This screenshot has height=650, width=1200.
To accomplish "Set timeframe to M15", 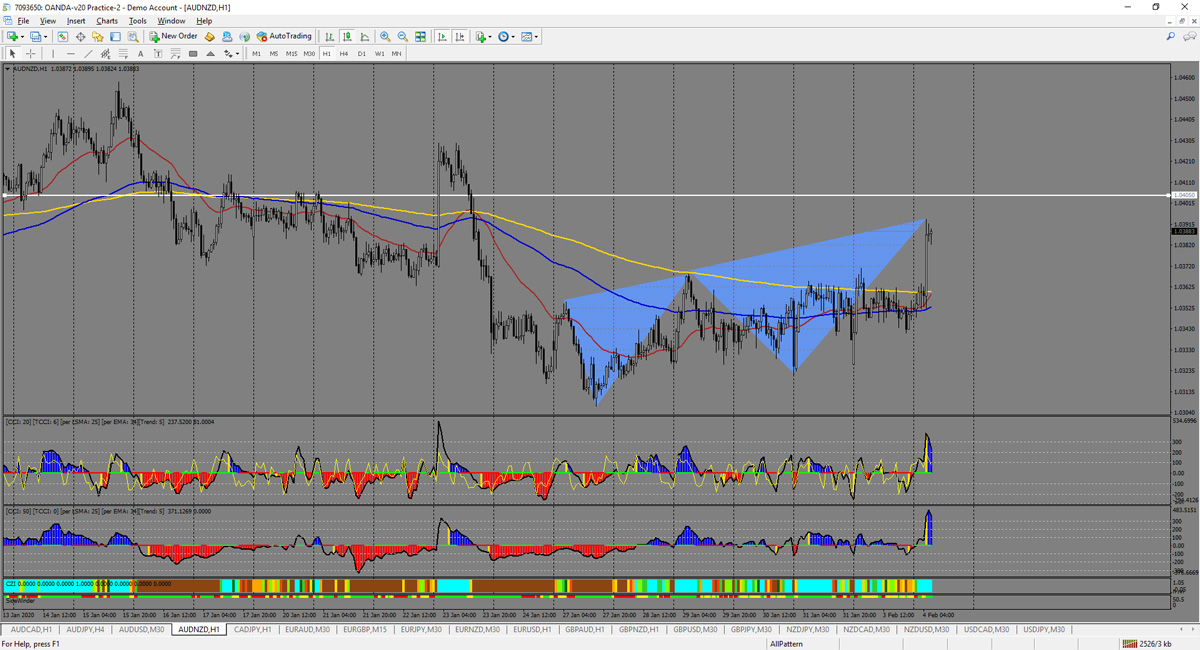I will coord(291,53).
